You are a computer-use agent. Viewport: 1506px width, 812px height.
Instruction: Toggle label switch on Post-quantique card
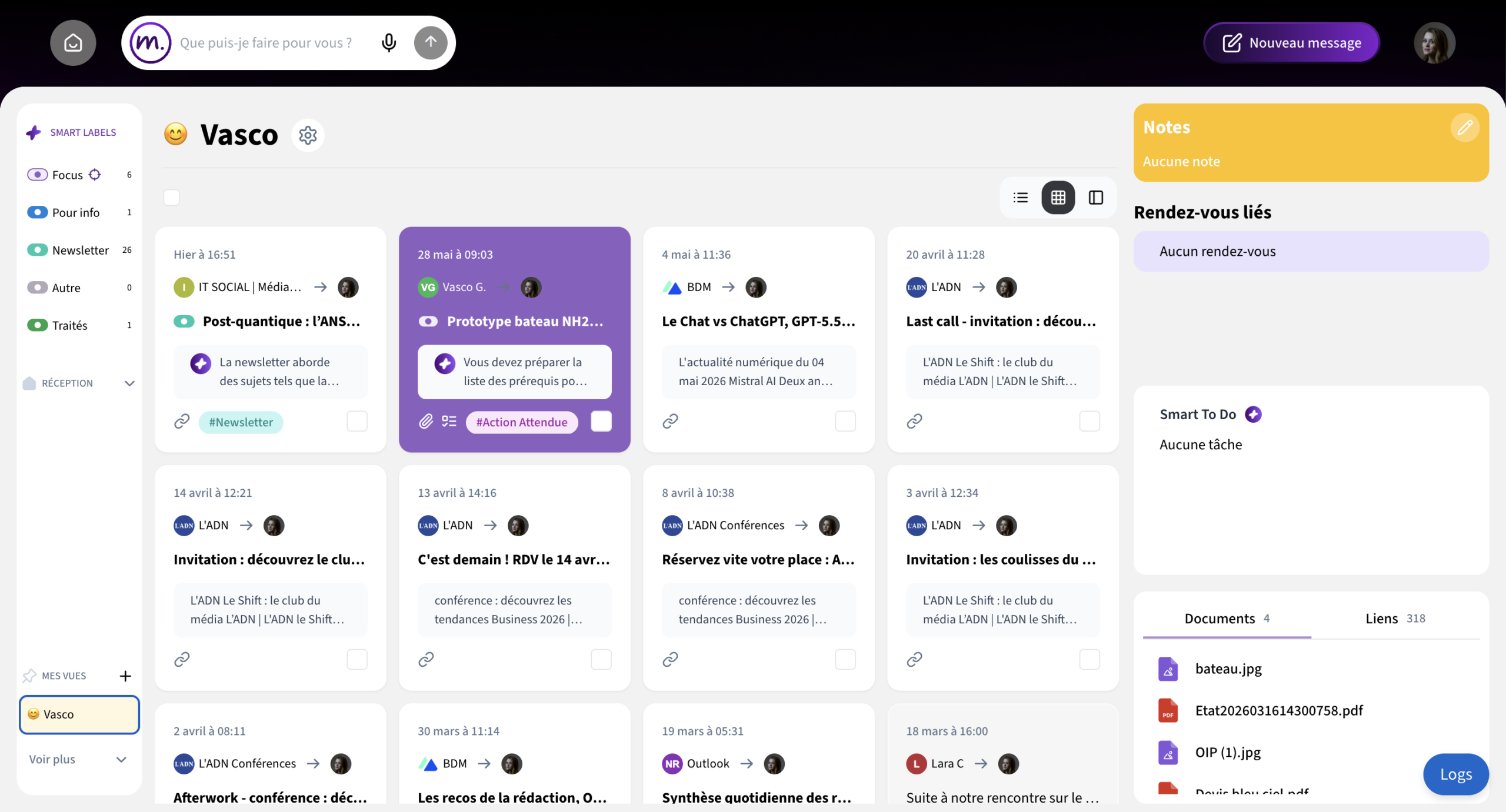coord(184,322)
